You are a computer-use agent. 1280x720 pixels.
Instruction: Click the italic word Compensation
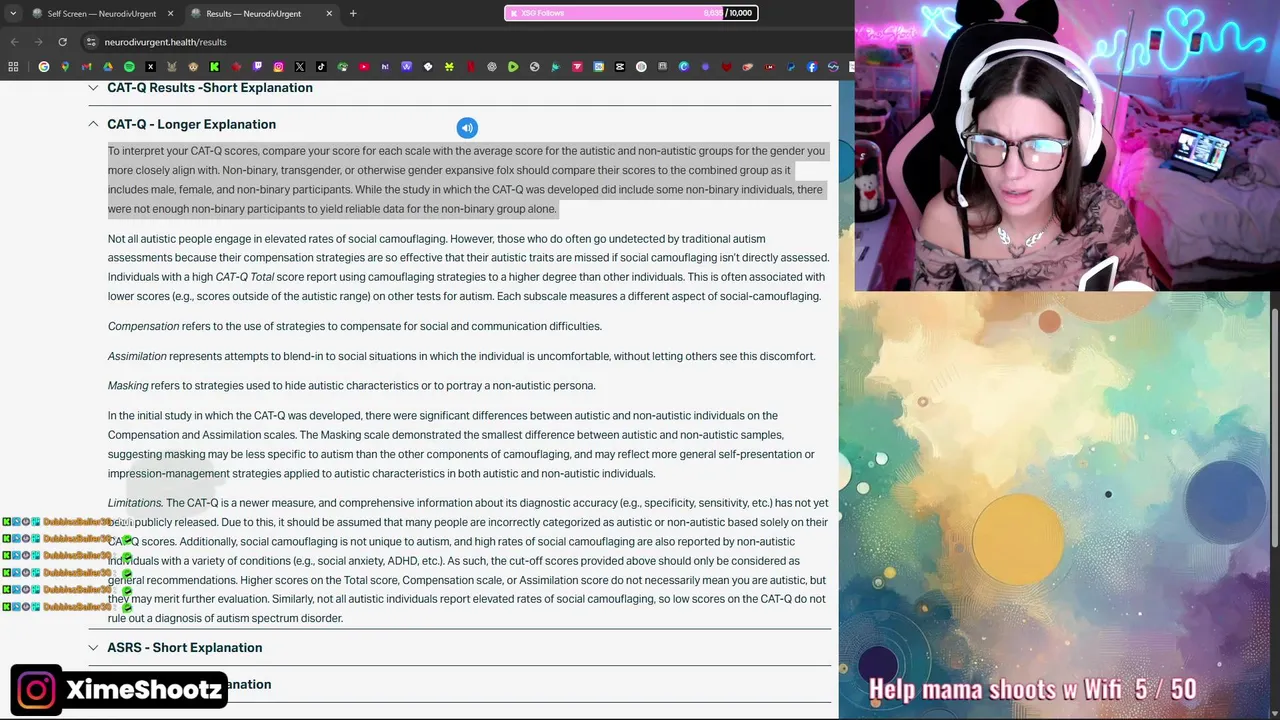tap(143, 326)
